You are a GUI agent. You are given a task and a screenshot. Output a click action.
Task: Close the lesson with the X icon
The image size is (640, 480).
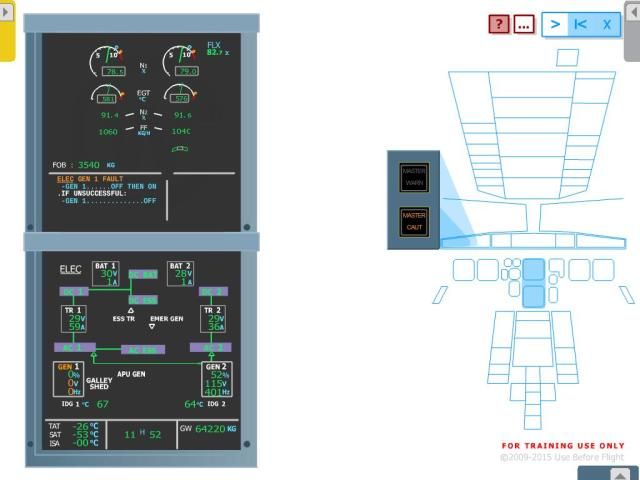coord(606,24)
